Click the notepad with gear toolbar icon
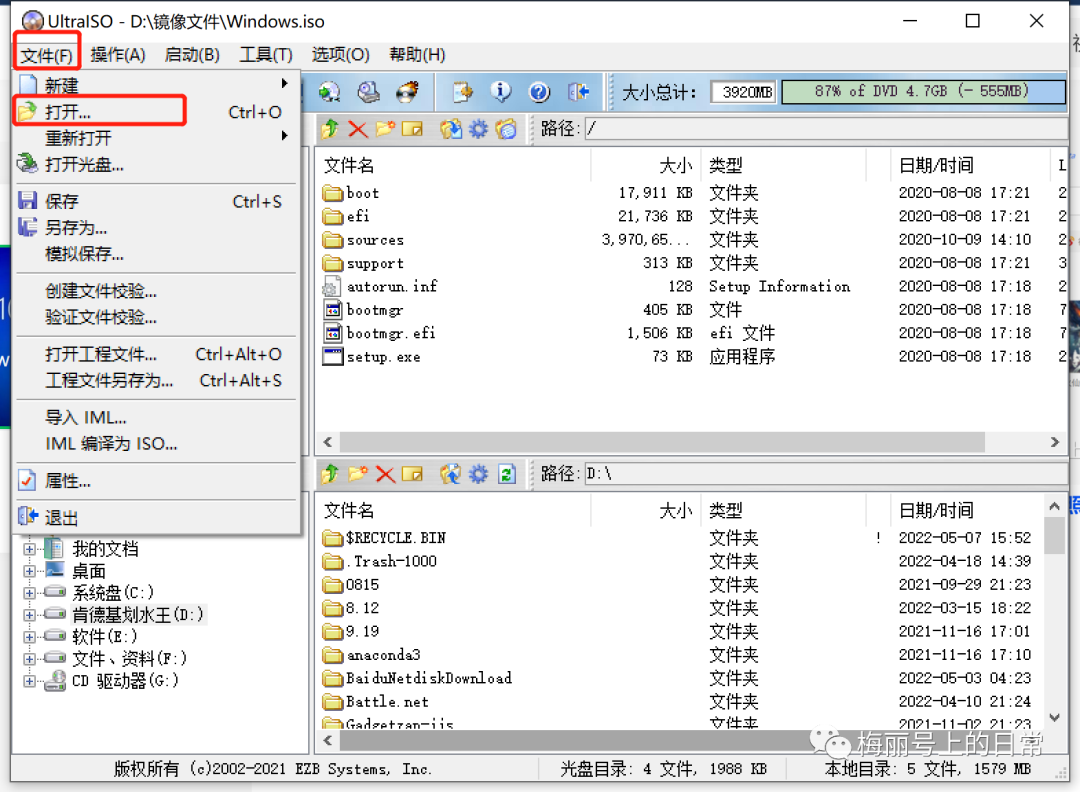This screenshot has width=1080, height=792. (x=463, y=92)
